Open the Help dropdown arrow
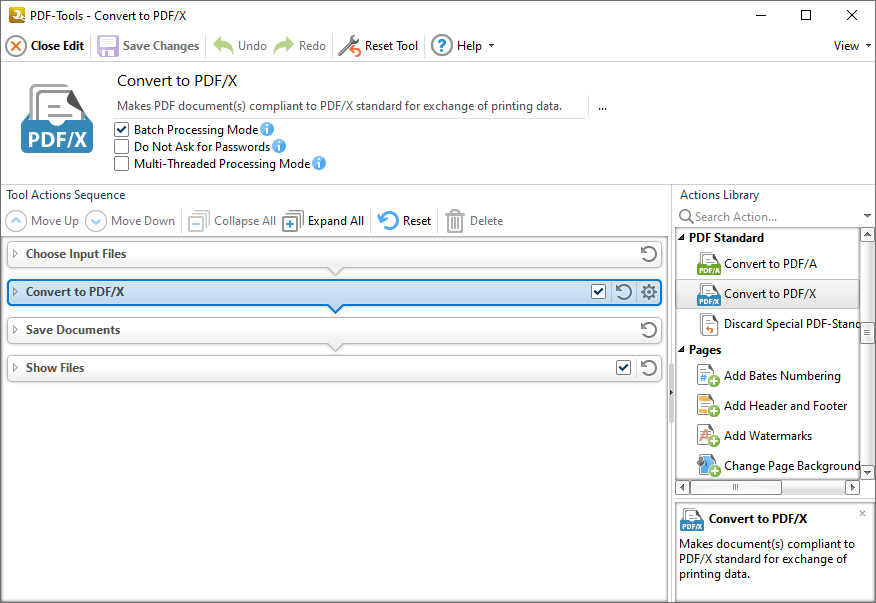Viewport: 876px width, 603px height. (492, 46)
